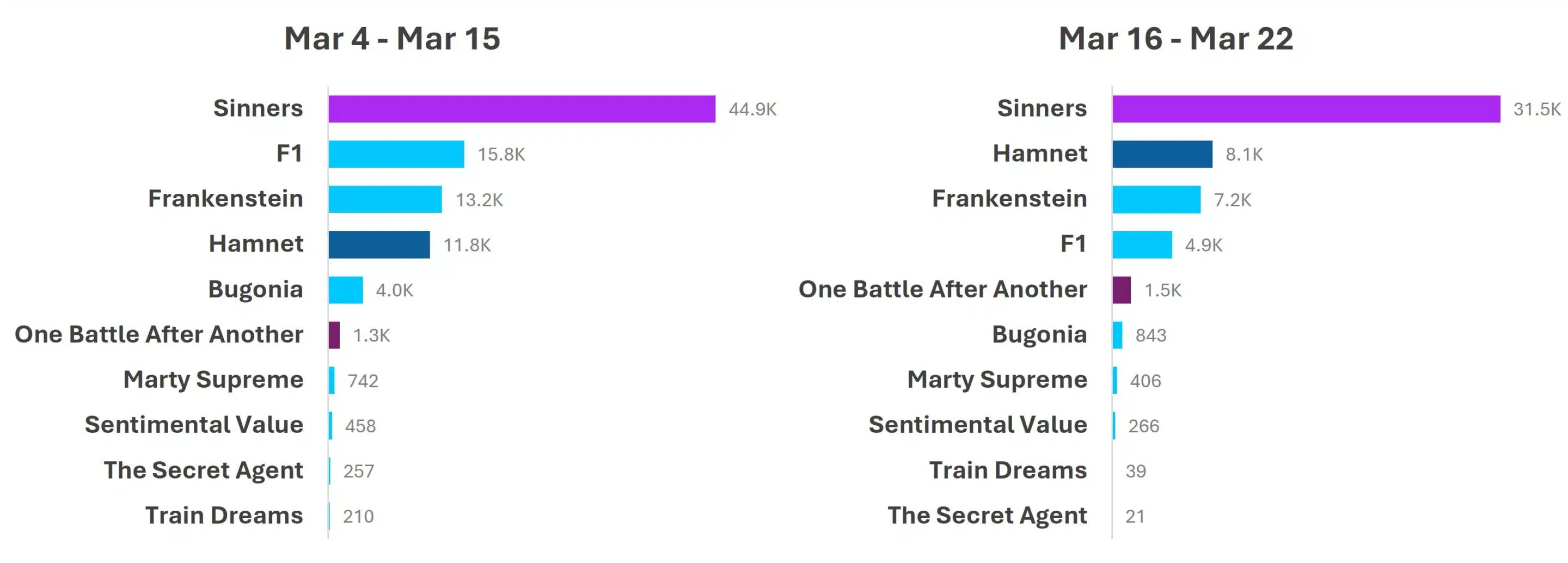Click the 843 value next to Bugonia
The image size is (1568, 563).
pyautogui.click(x=1150, y=335)
